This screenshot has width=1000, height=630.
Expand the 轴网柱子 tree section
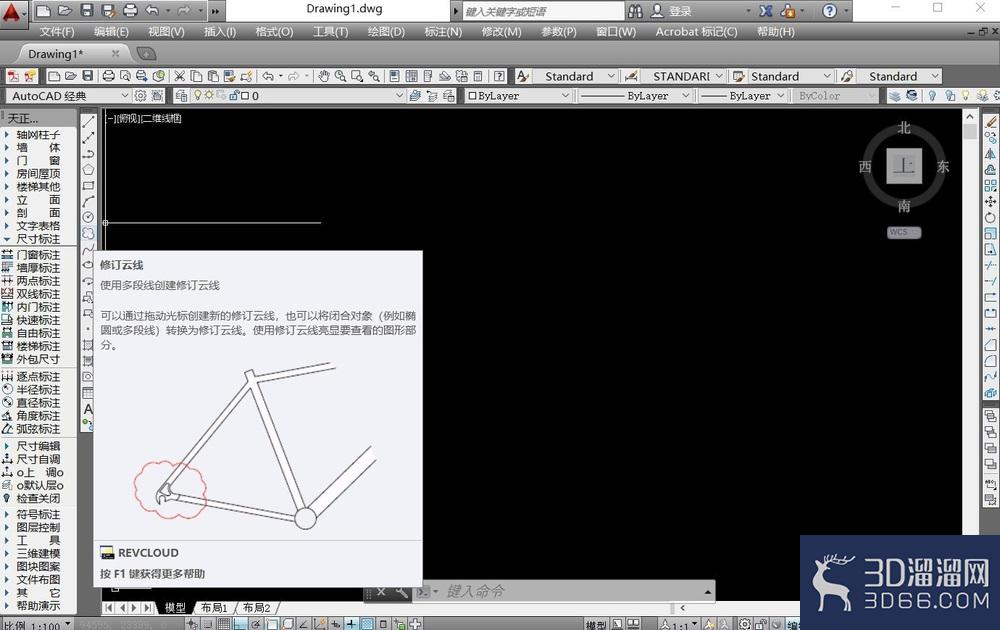pyautogui.click(x=6, y=135)
